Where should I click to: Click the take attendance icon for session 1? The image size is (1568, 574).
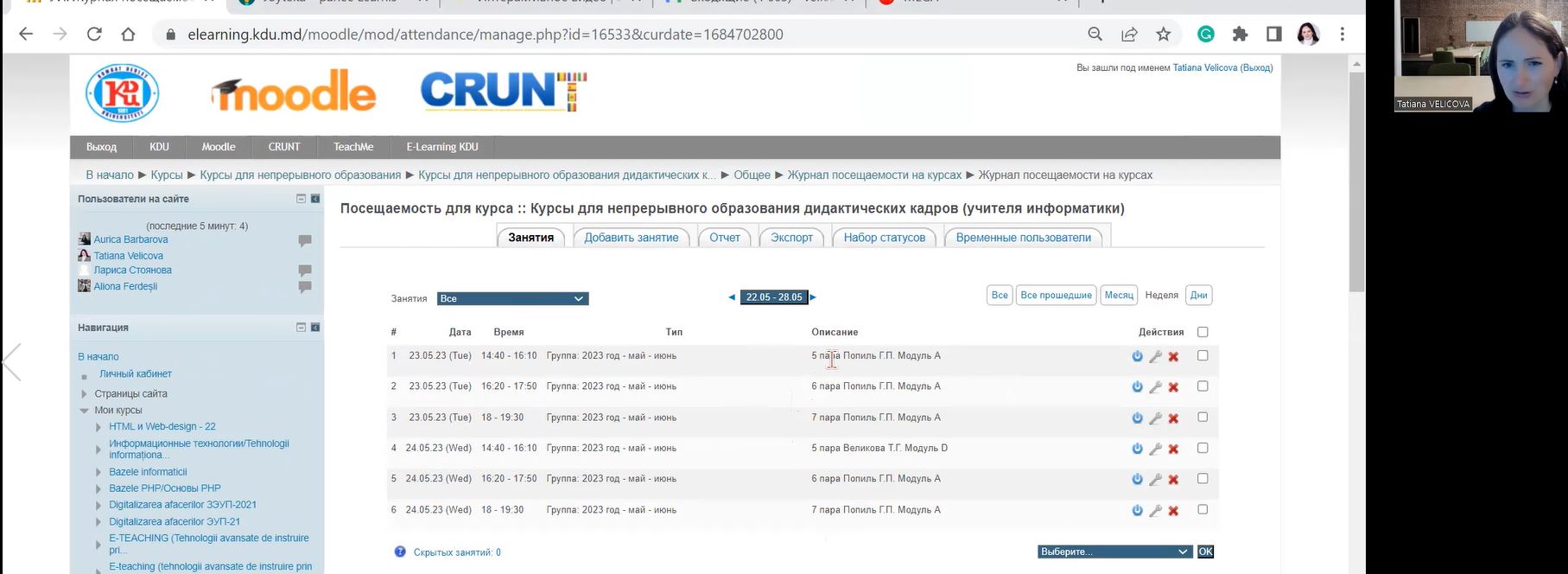click(x=1137, y=356)
